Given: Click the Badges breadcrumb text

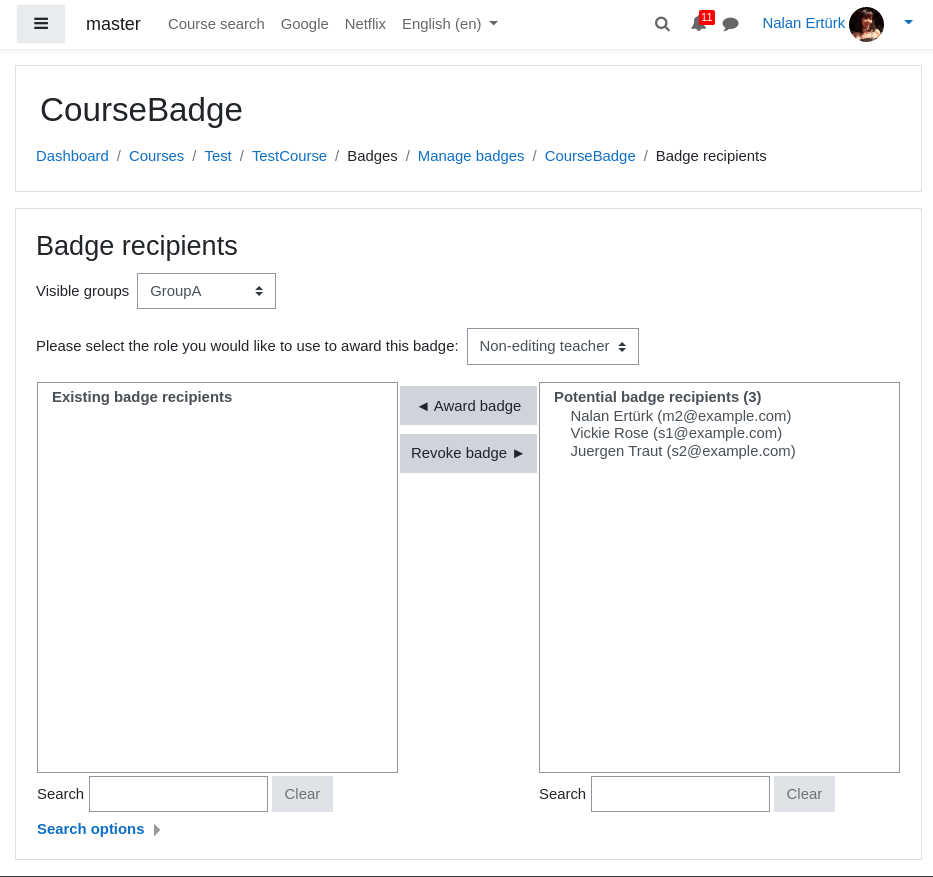Looking at the screenshot, I should pos(372,156).
